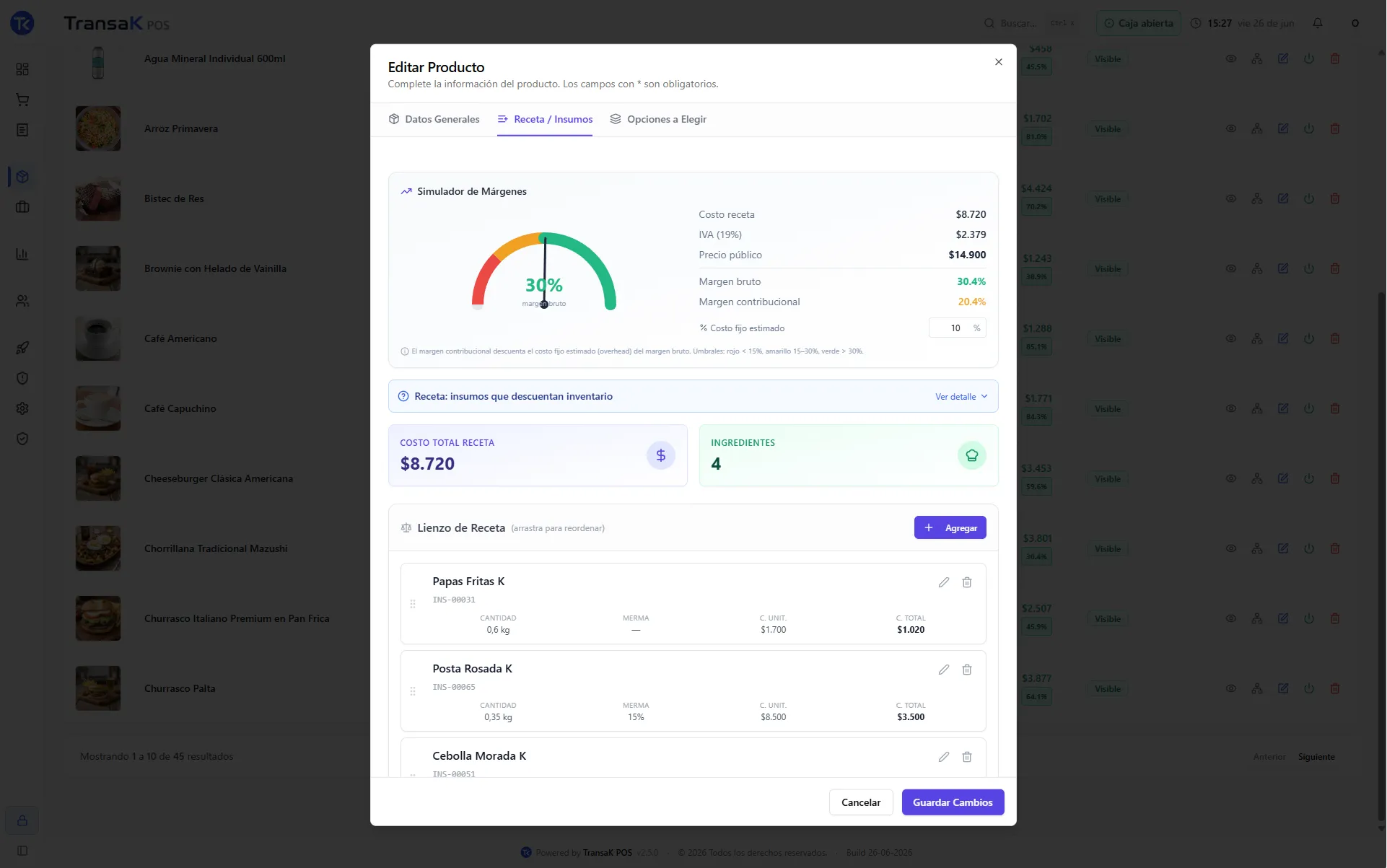Edit the Papas Fritas K ingredient

pyautogui.click(x=943, y=582)
